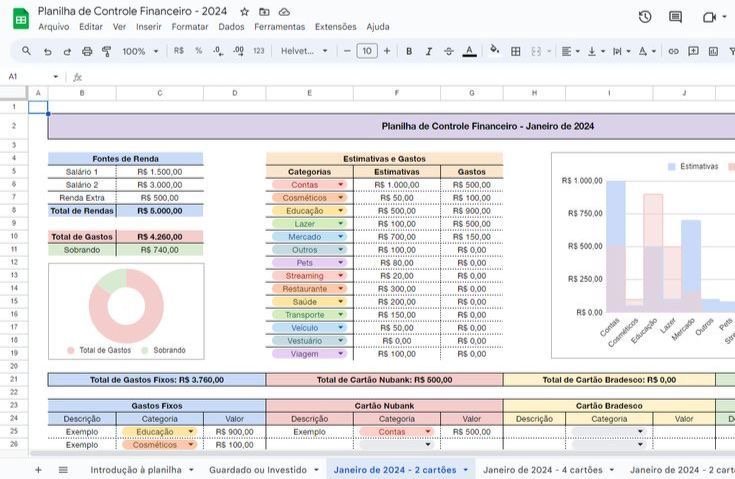Select column C header
Screen dimensions: 735x479
click(x=160, y=93)
